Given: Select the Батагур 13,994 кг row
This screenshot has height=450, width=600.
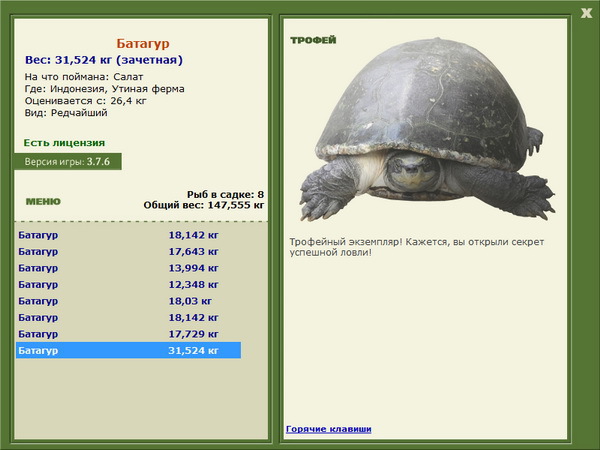Looking at the screenshot, I should coord(129,268).
